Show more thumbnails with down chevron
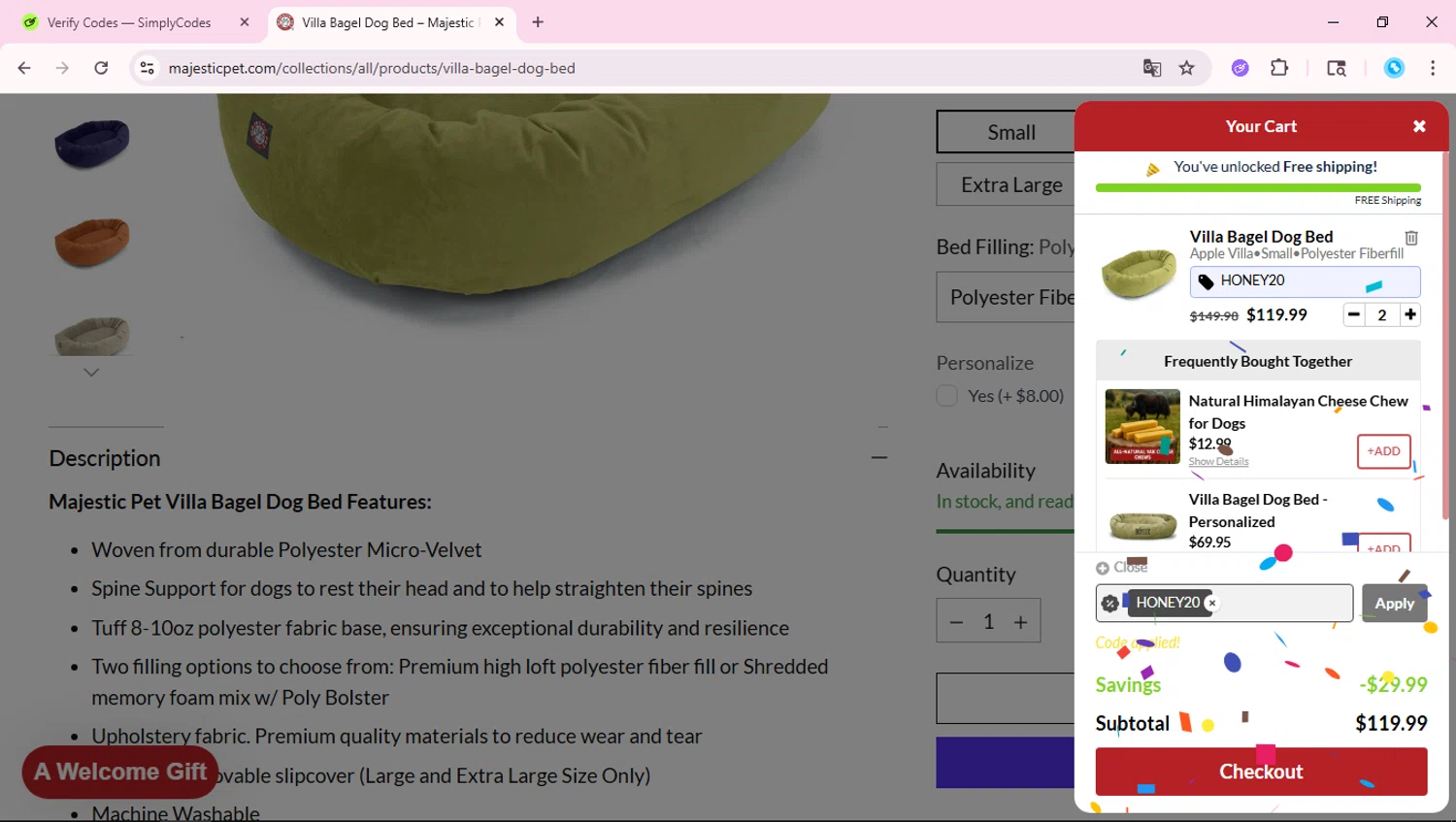The image size is (1456, 822). pos(91,373)
